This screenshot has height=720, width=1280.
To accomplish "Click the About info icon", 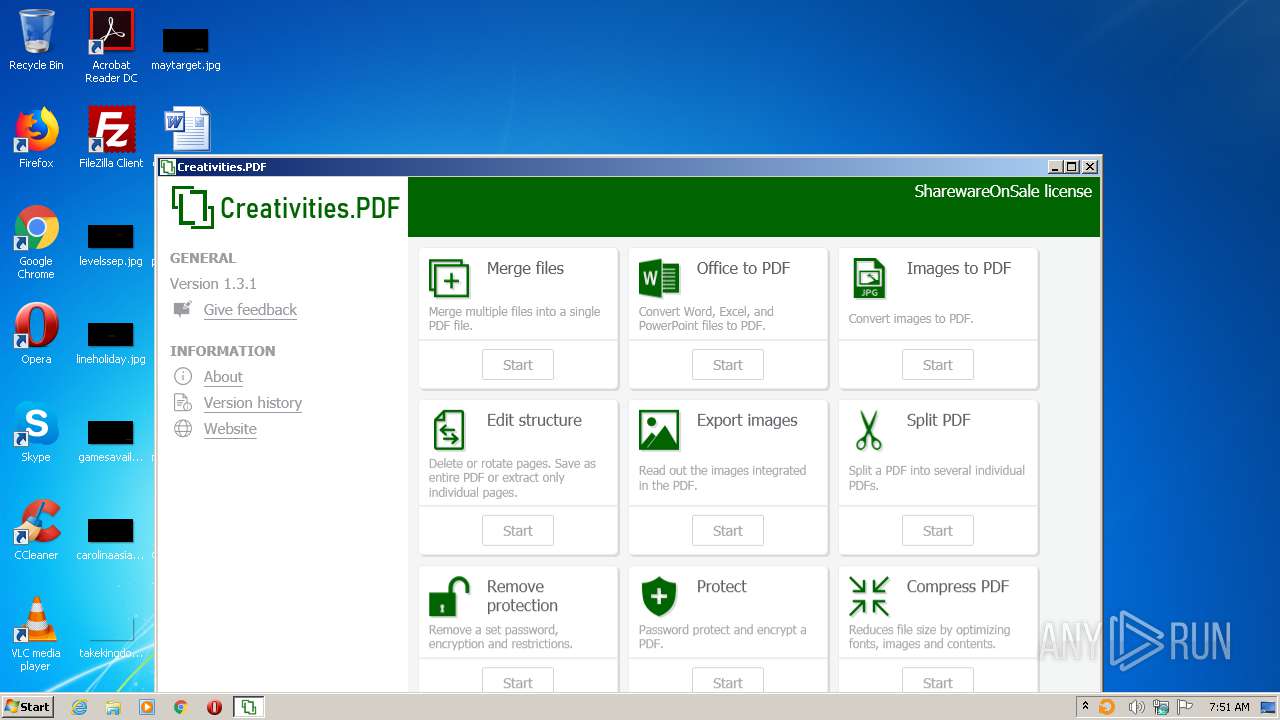I will point(183,376).
